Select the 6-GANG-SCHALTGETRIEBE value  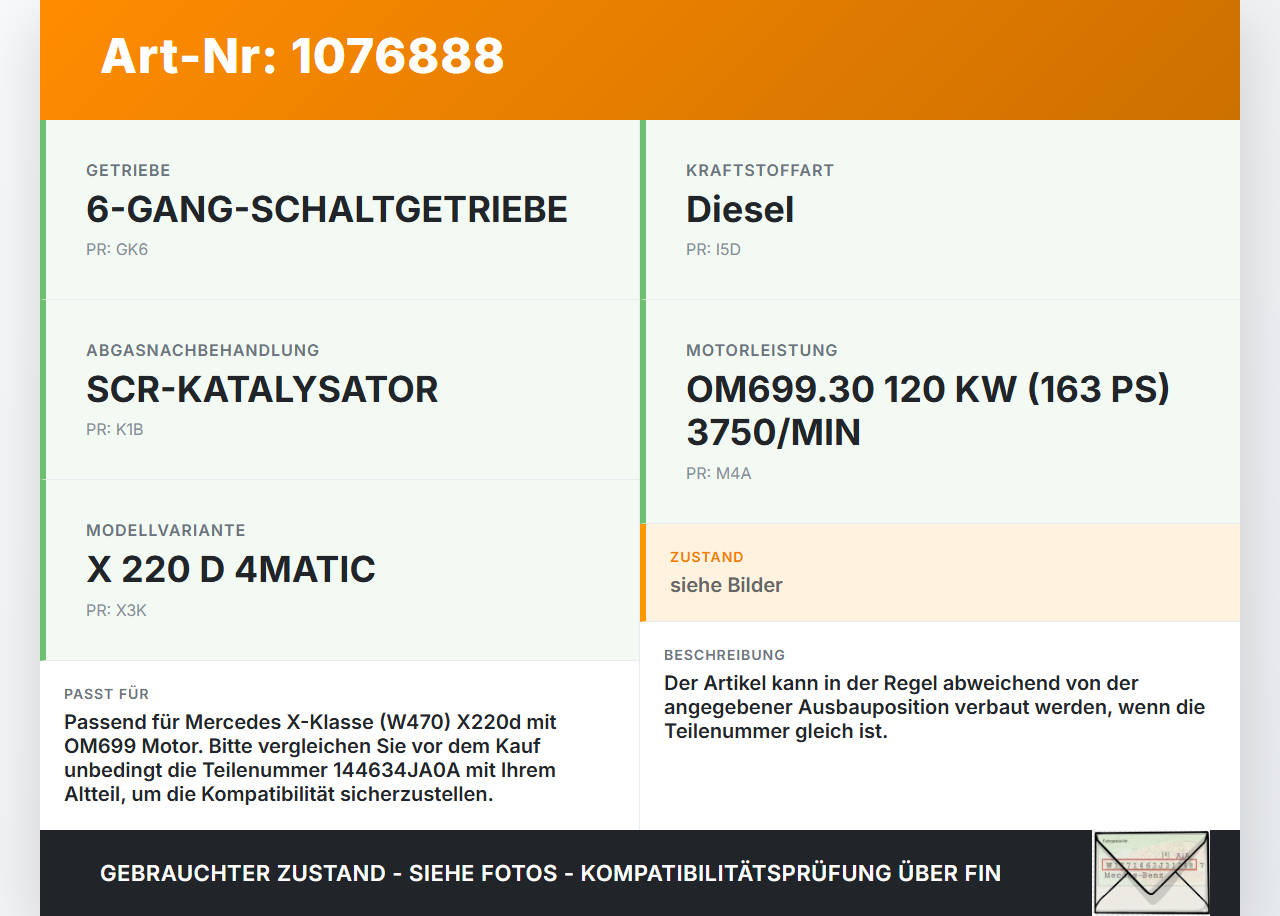coord(327,209)
